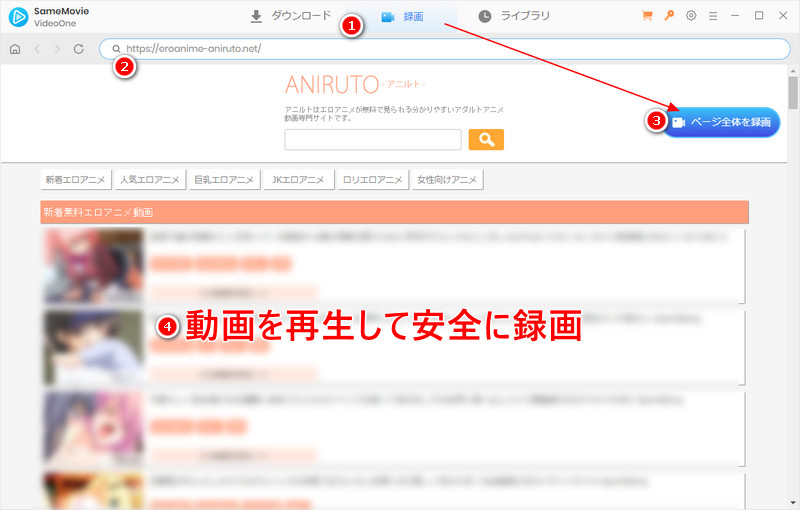Maximize the SameMovie window
The width and height of the screenshot is (800, 510).
[x=759, y=16]
